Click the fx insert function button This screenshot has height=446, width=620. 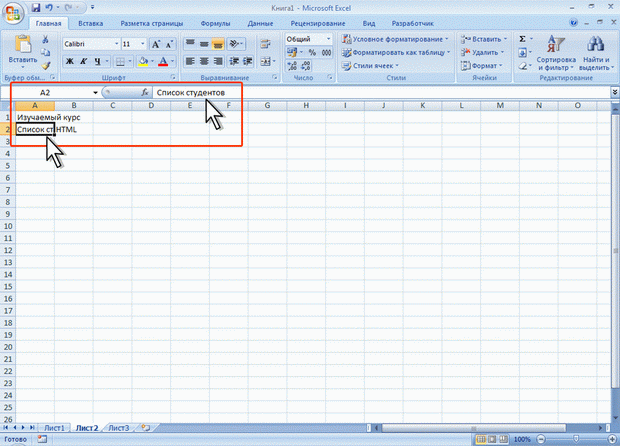pos(145,92)
